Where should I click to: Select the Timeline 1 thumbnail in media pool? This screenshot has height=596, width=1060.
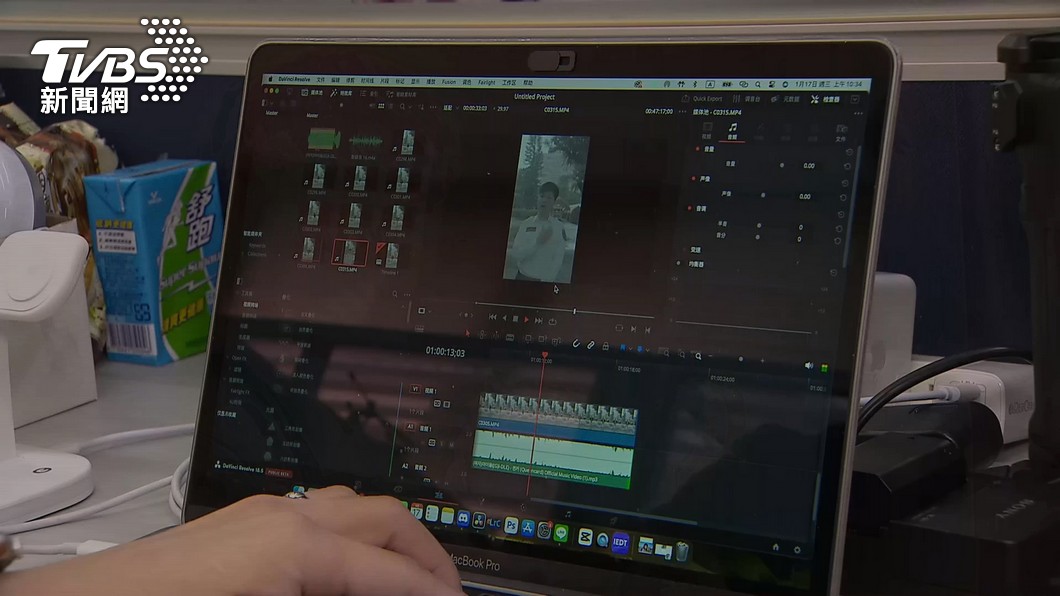point(389,257)
